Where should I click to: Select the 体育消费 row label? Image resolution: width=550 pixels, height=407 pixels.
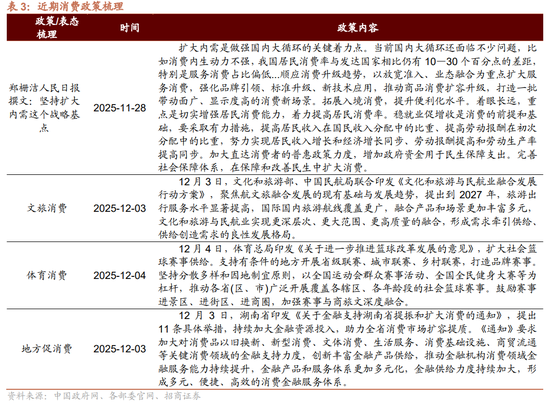coord(47,275)
